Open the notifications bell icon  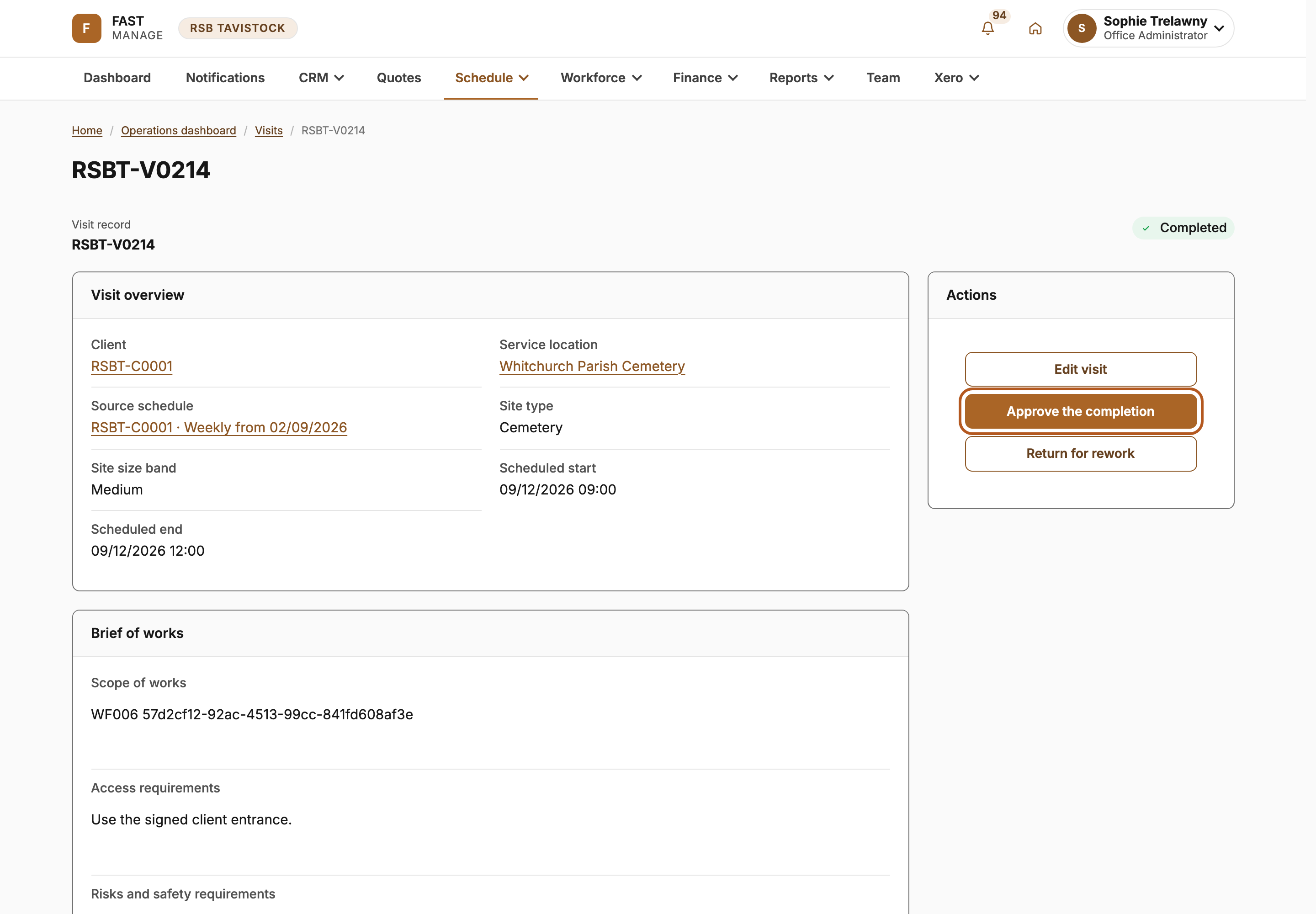tap(987, 28)
